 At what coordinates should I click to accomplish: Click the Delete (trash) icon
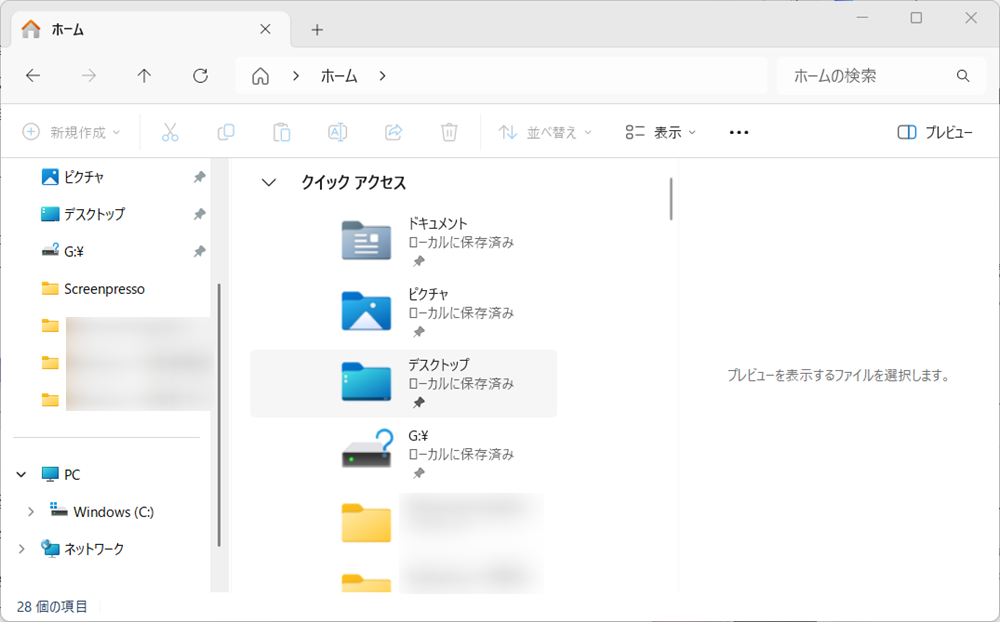[449, 131]
